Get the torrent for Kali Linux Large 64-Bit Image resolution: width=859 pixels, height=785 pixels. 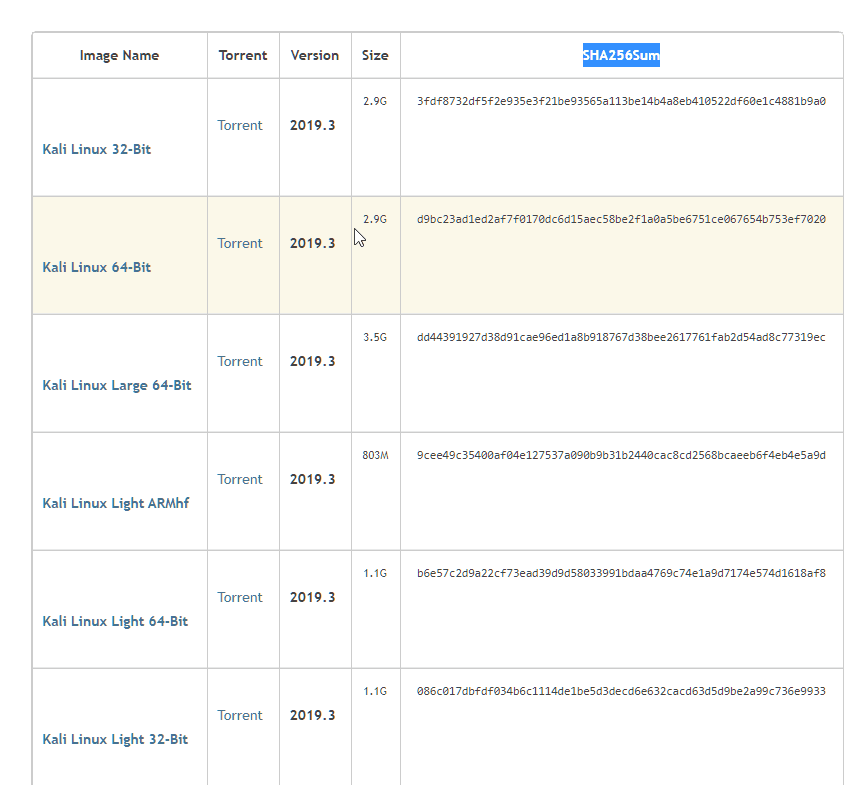(x=240, y=361)
